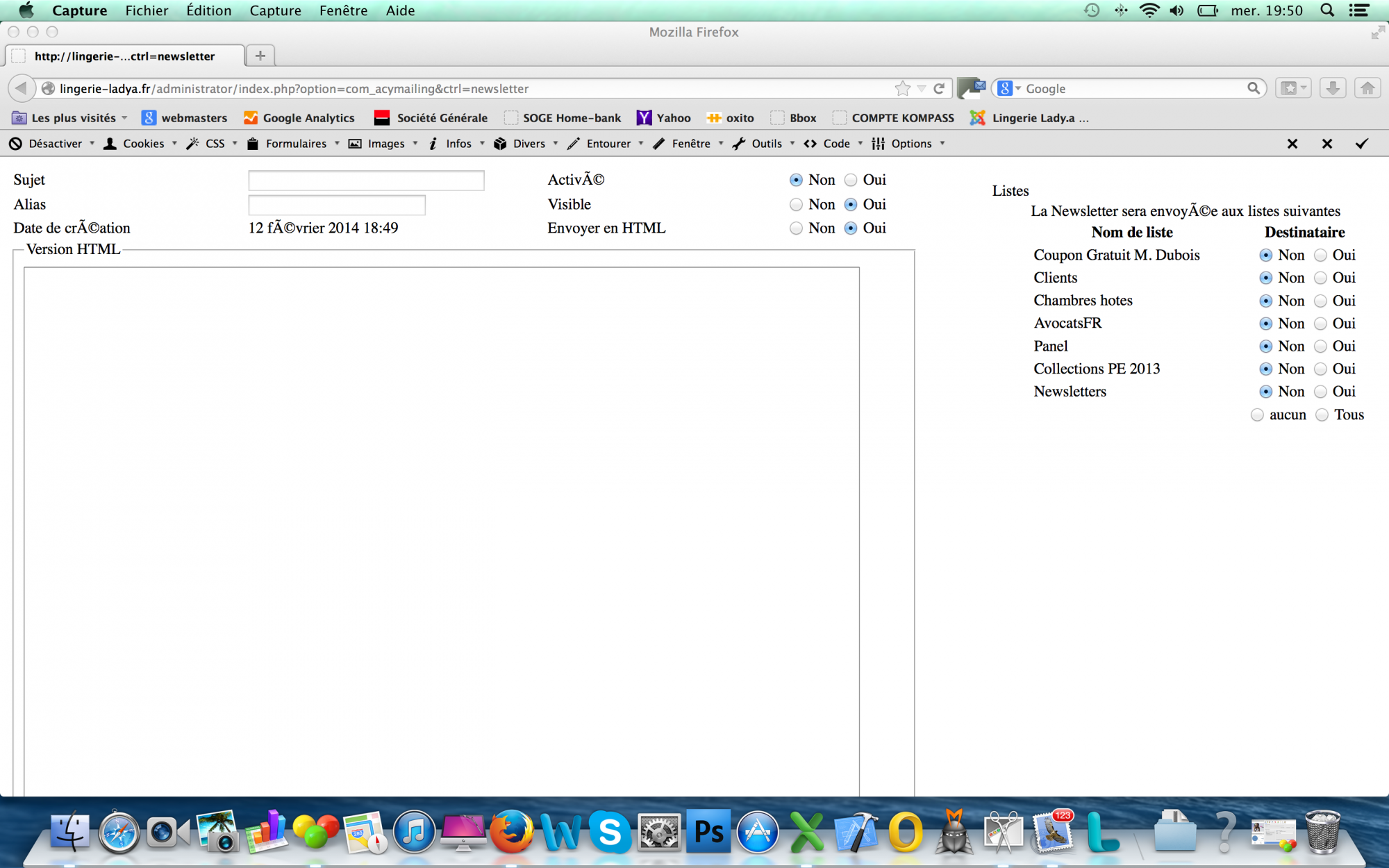This screenshot has height=868, width=1389.
Task: Select Oui for the Clients list
Action: tap(1320, 278)
